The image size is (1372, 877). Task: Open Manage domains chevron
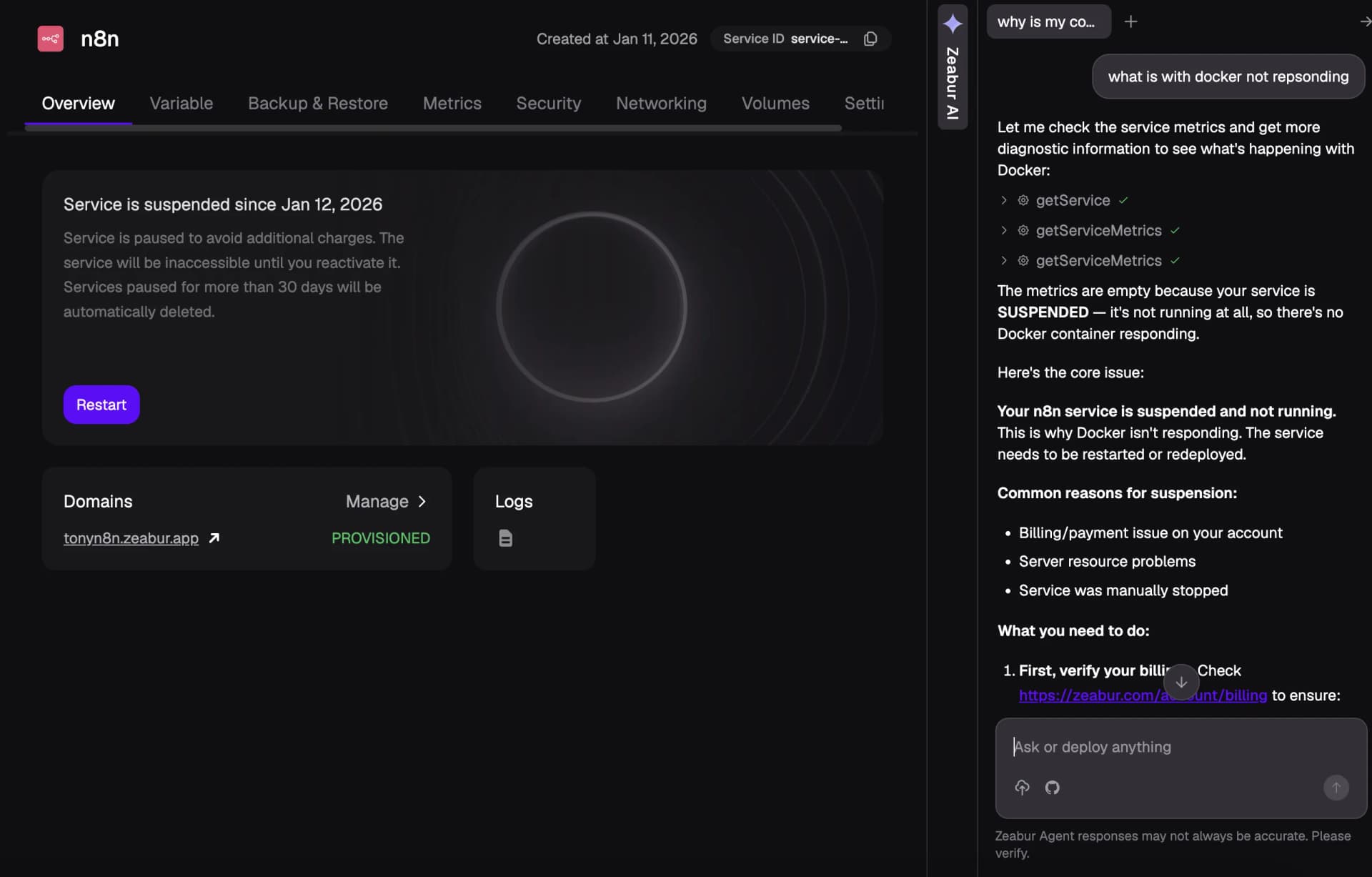coord(422,502)
